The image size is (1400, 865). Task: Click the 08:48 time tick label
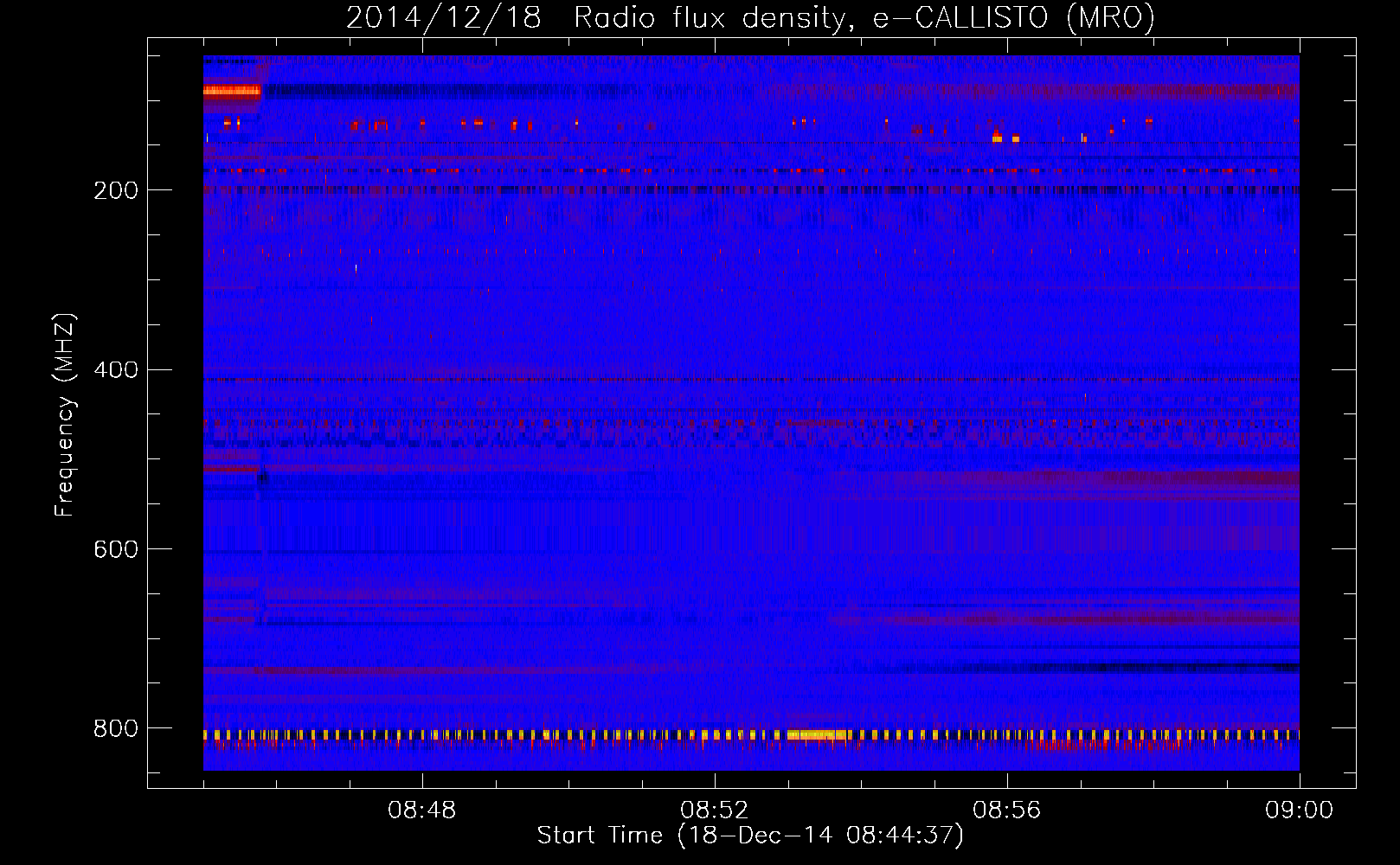pos(421,811)
